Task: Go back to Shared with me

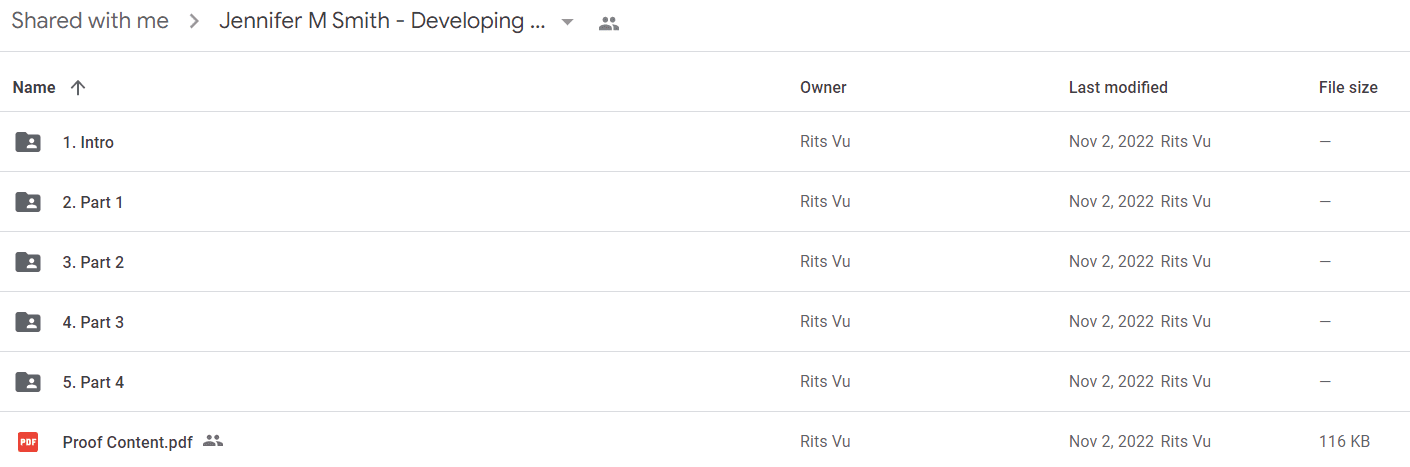Action: point(90,21)
